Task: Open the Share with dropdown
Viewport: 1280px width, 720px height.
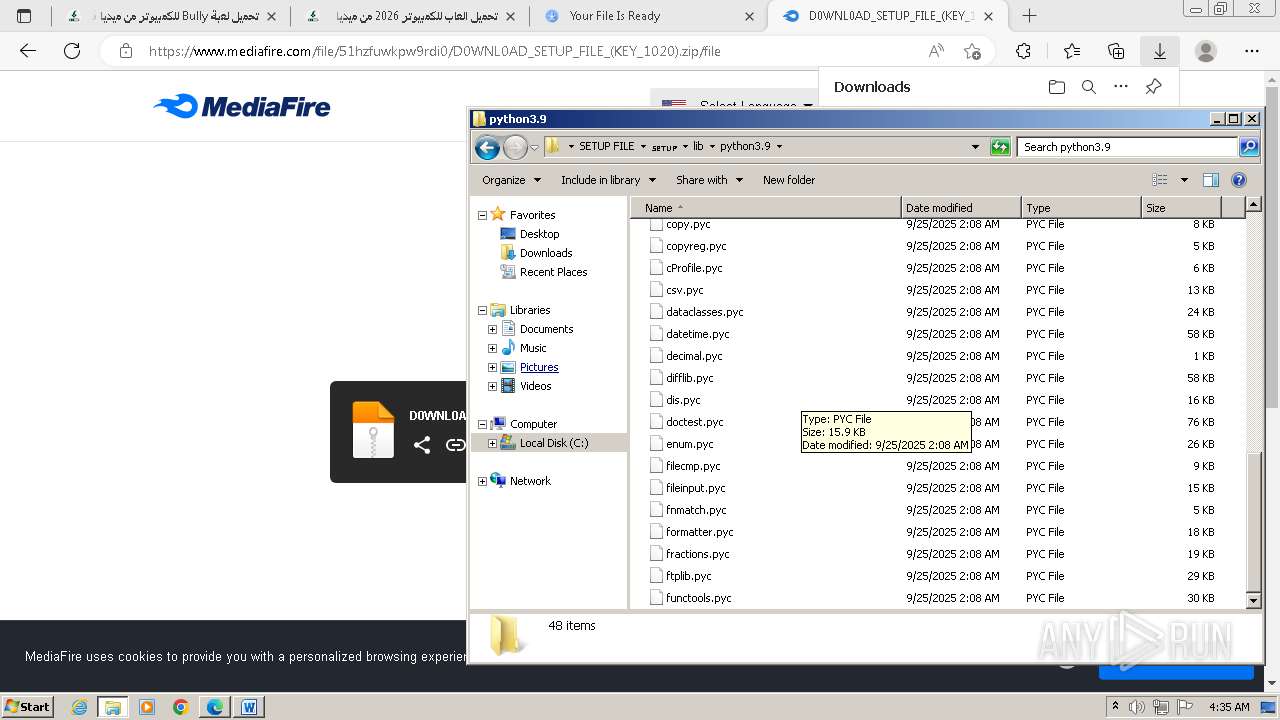Action: [x=710, y=180]
